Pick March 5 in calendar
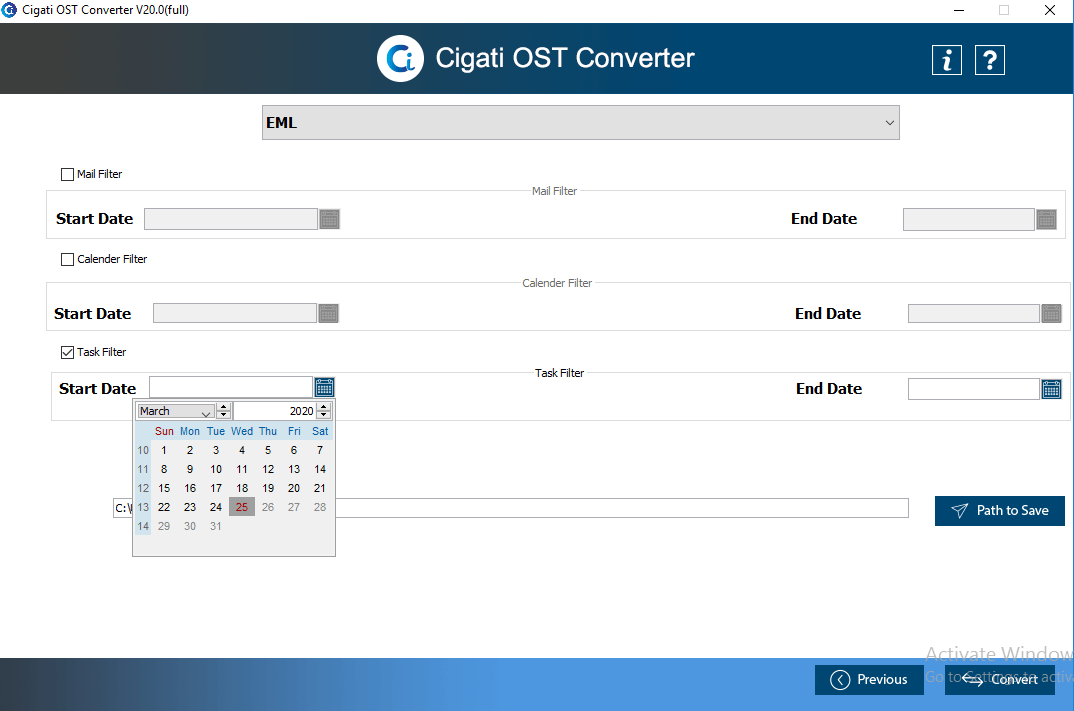 268,450
